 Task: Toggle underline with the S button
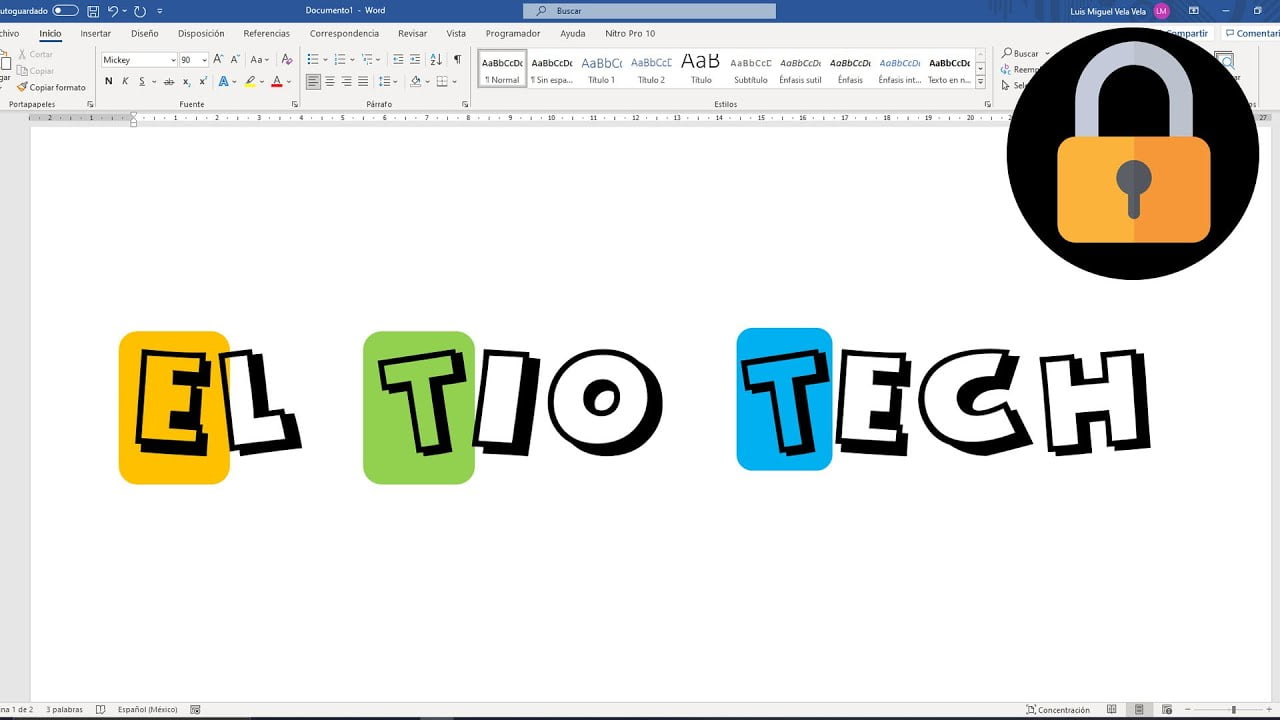click(x=142, y=82)
